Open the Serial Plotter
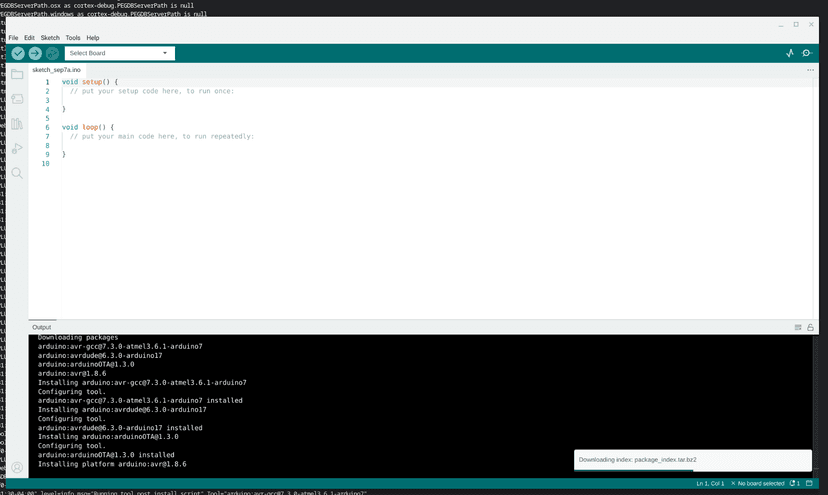This screenshot has height=495, width=828. (789, 53)
